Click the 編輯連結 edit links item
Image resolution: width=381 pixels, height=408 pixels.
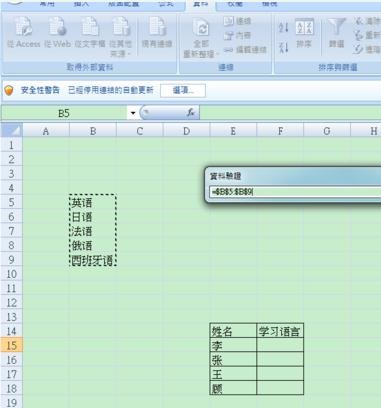245,50
